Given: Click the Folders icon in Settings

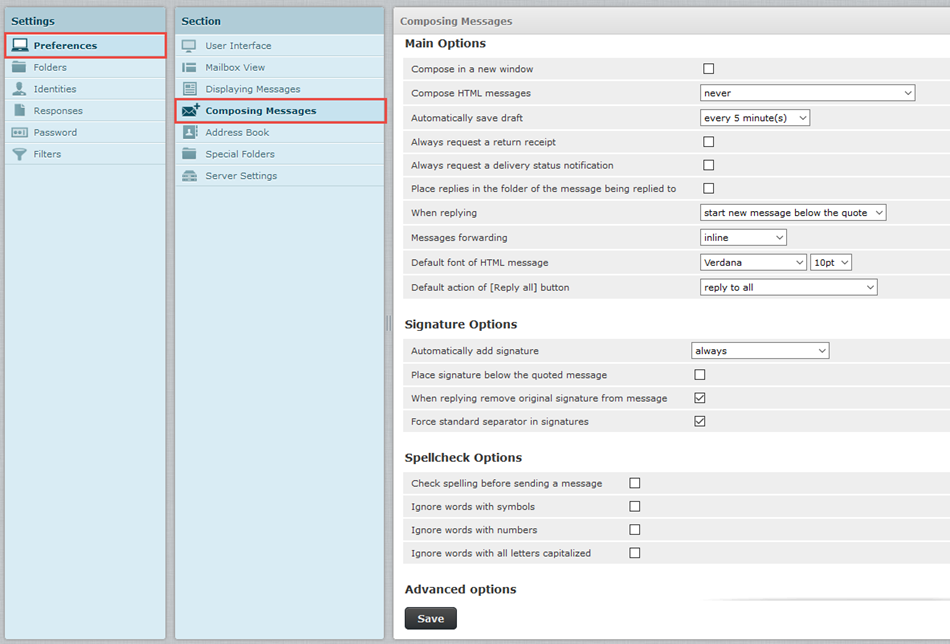Looking at the screenshot, I should coord(19,67).
